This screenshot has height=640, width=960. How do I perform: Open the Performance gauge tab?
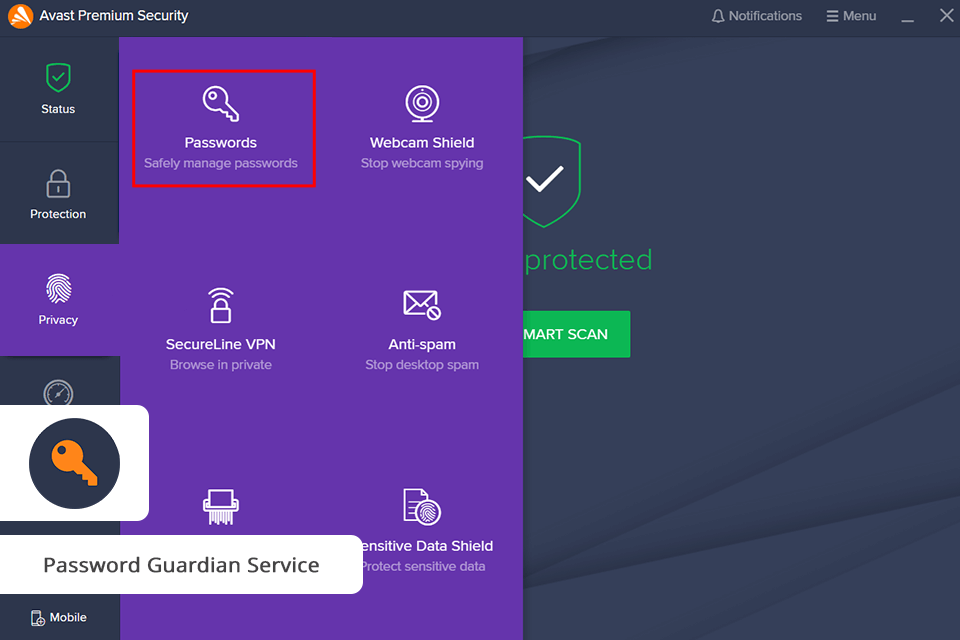58,393
